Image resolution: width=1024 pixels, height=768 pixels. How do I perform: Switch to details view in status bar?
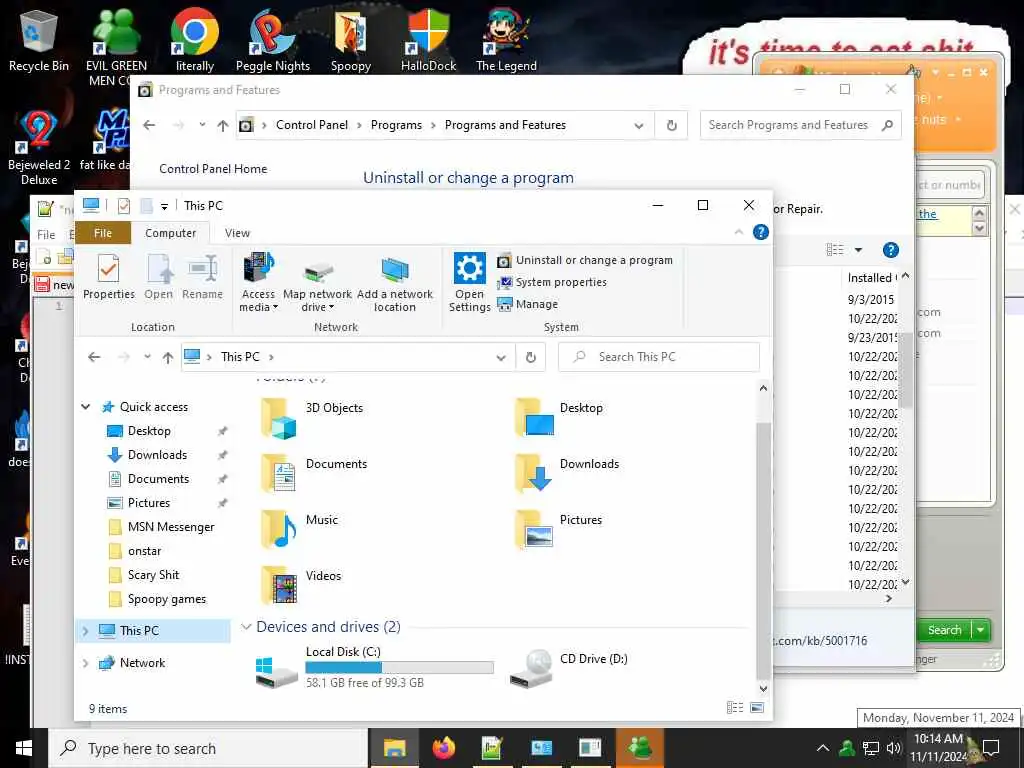[735, 707]
